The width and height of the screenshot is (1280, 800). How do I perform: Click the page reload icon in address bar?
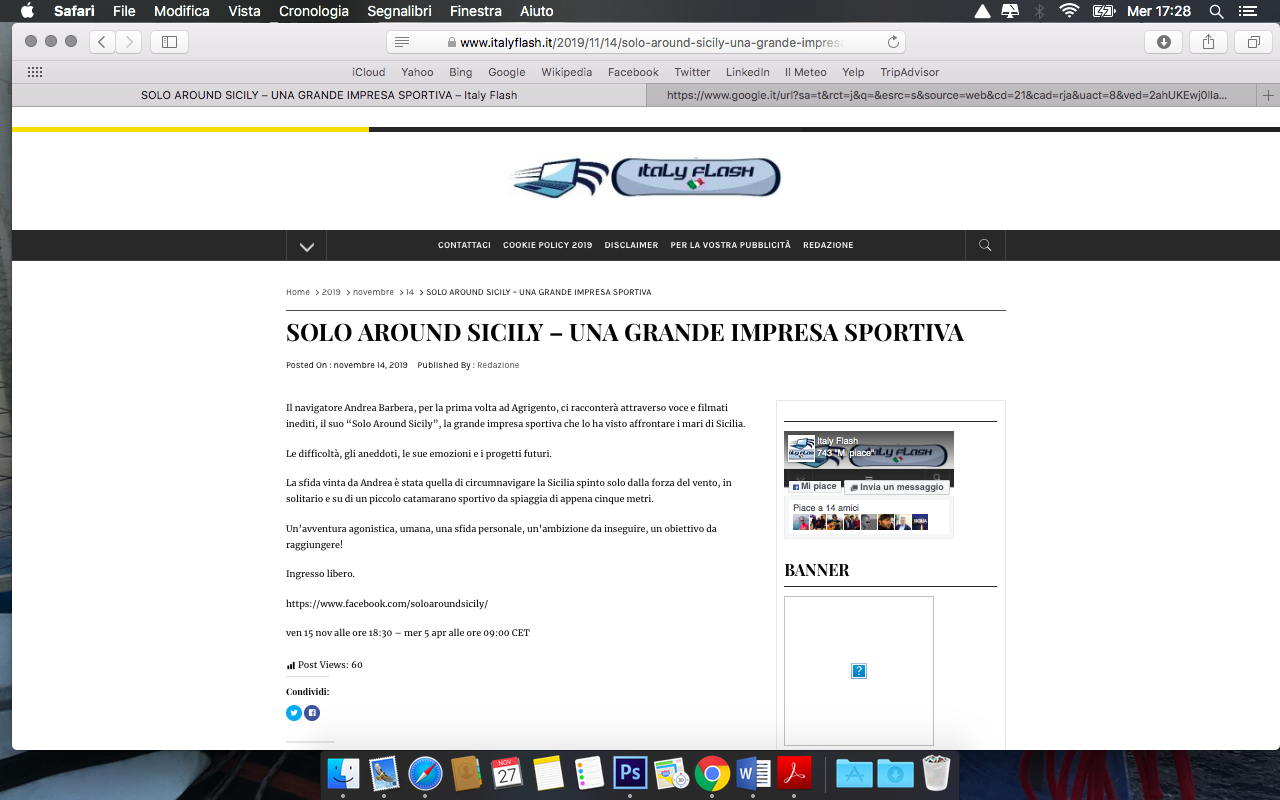pos(893,42)
